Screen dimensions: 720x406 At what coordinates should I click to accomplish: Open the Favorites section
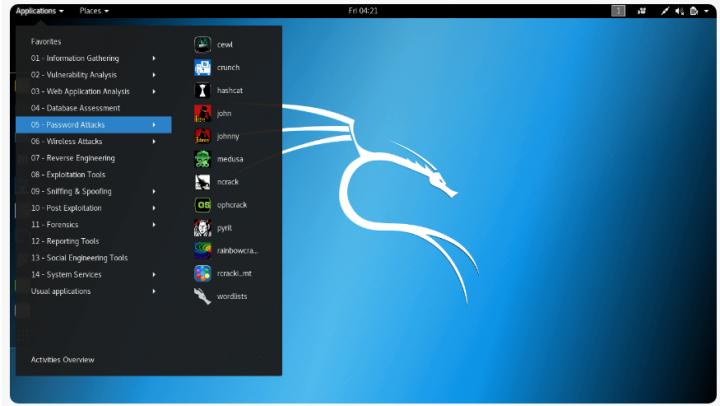pos(46,42)
